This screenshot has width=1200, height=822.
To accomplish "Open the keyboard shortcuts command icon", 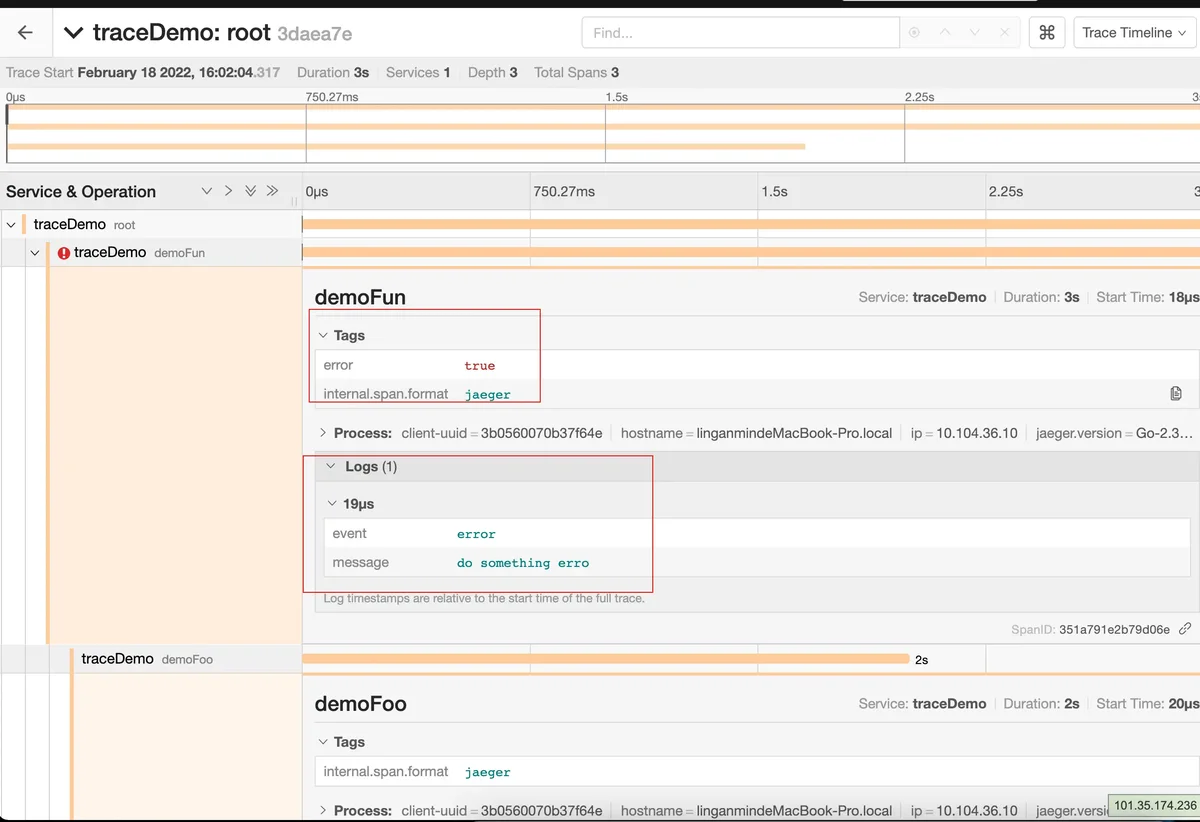I will 1047,33.
